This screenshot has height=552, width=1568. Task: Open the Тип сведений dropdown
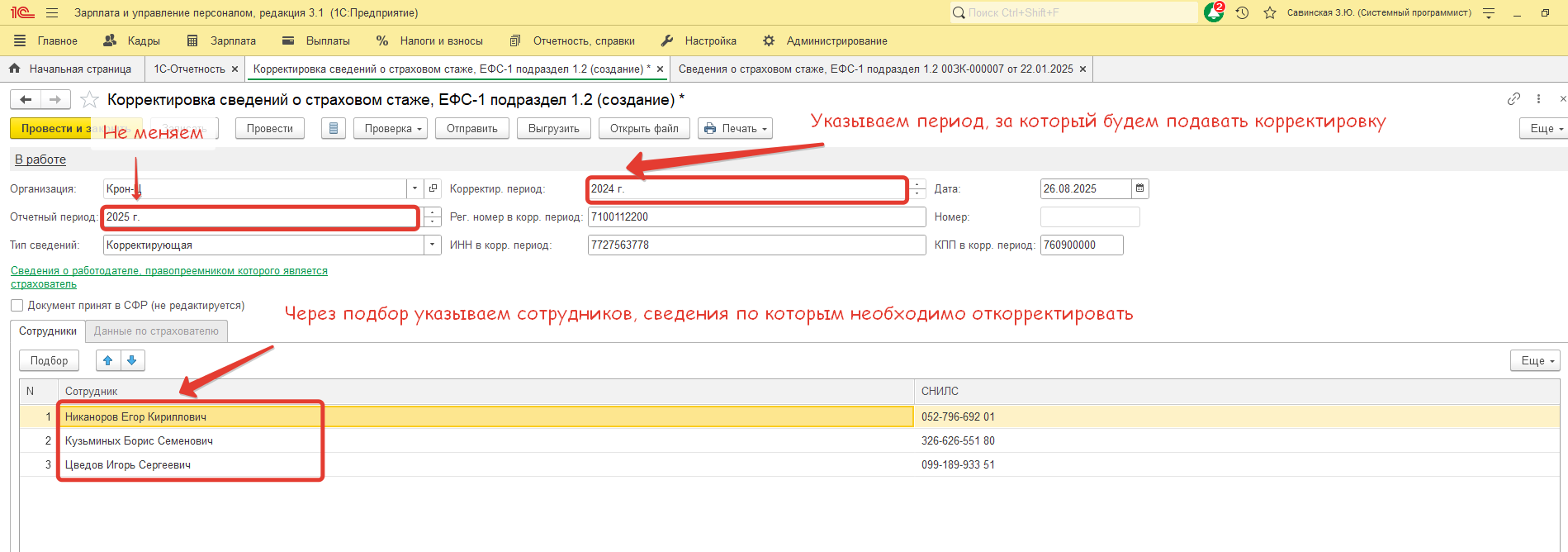tap(432, 245)
